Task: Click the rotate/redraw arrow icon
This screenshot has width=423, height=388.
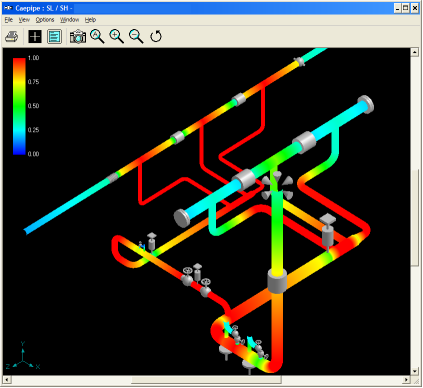Action: pyautogui.click(x=156, y=36)
